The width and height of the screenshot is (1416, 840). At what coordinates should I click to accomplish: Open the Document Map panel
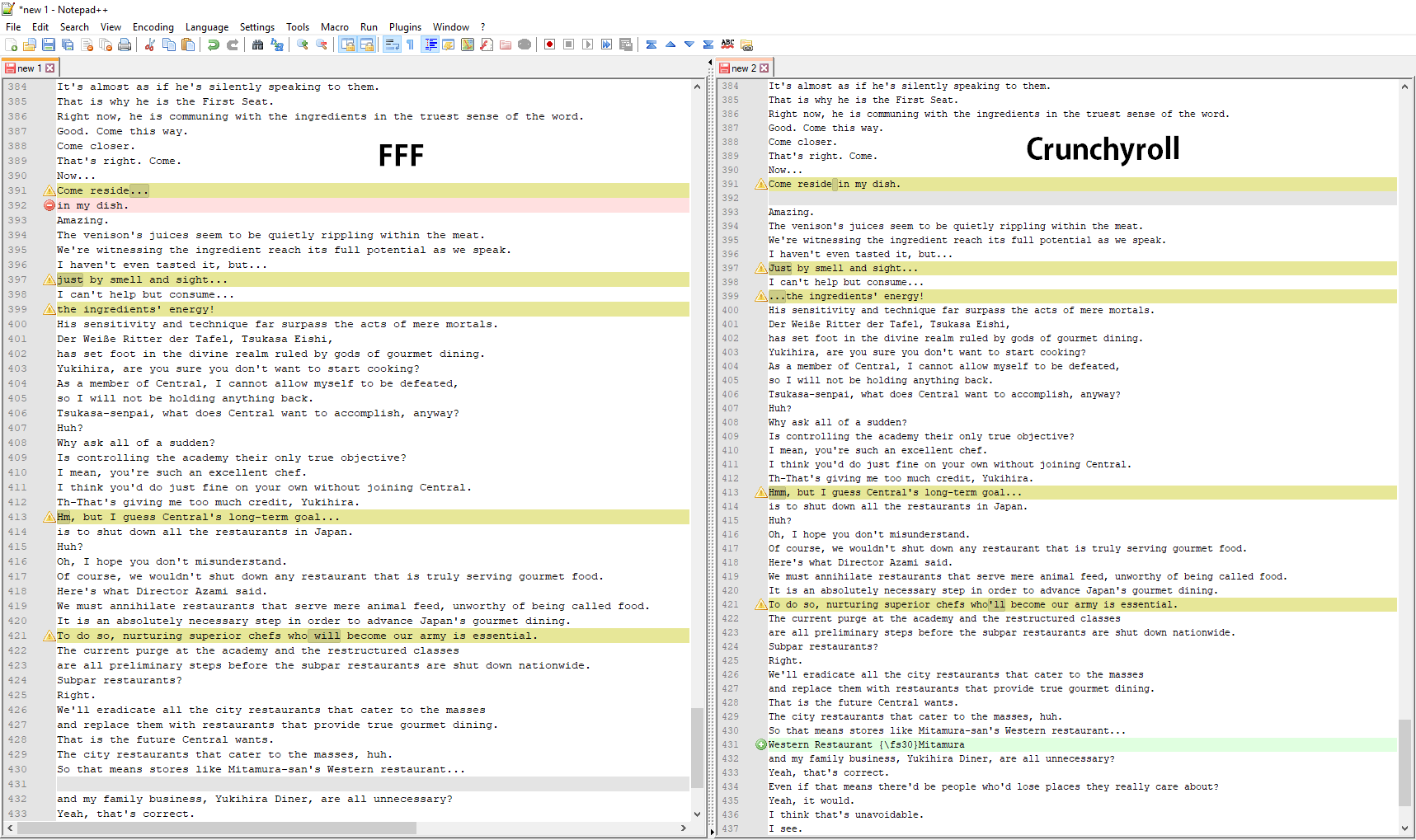(x=468, y=45)
